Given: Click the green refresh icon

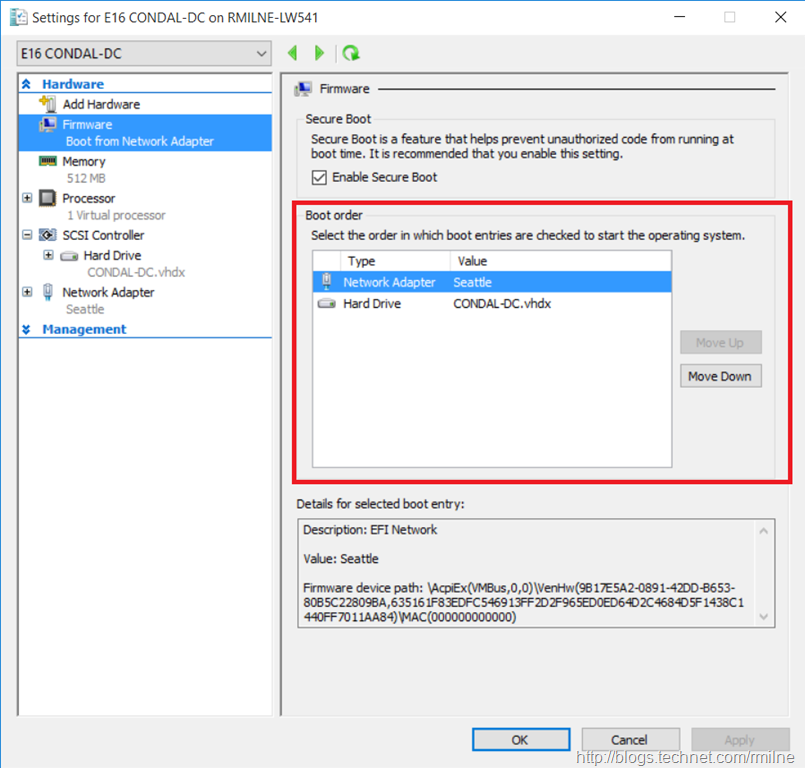Looking at the screenshot, I should [350, 53].
